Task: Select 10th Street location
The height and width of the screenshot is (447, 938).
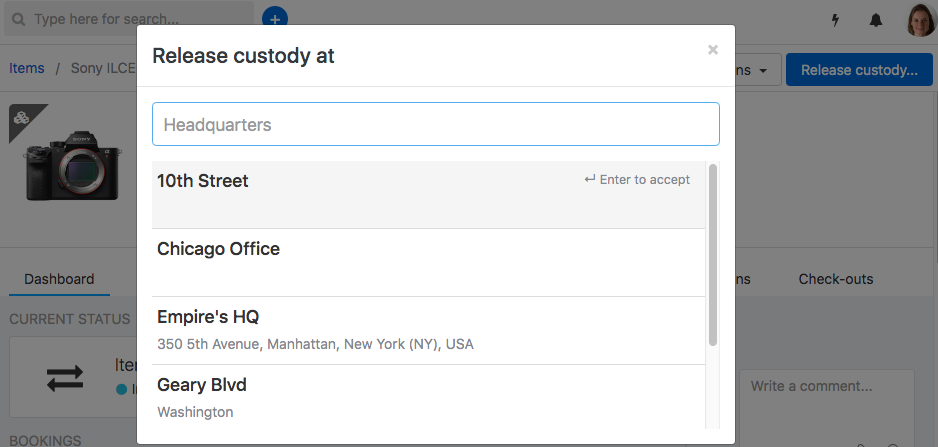Action: pos(428,194)
